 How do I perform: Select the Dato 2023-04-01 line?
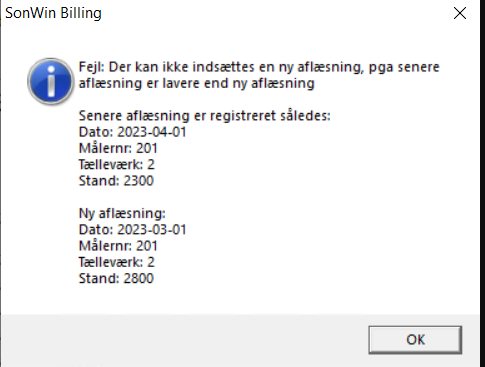pyautogui.click(x=132, y=132)
